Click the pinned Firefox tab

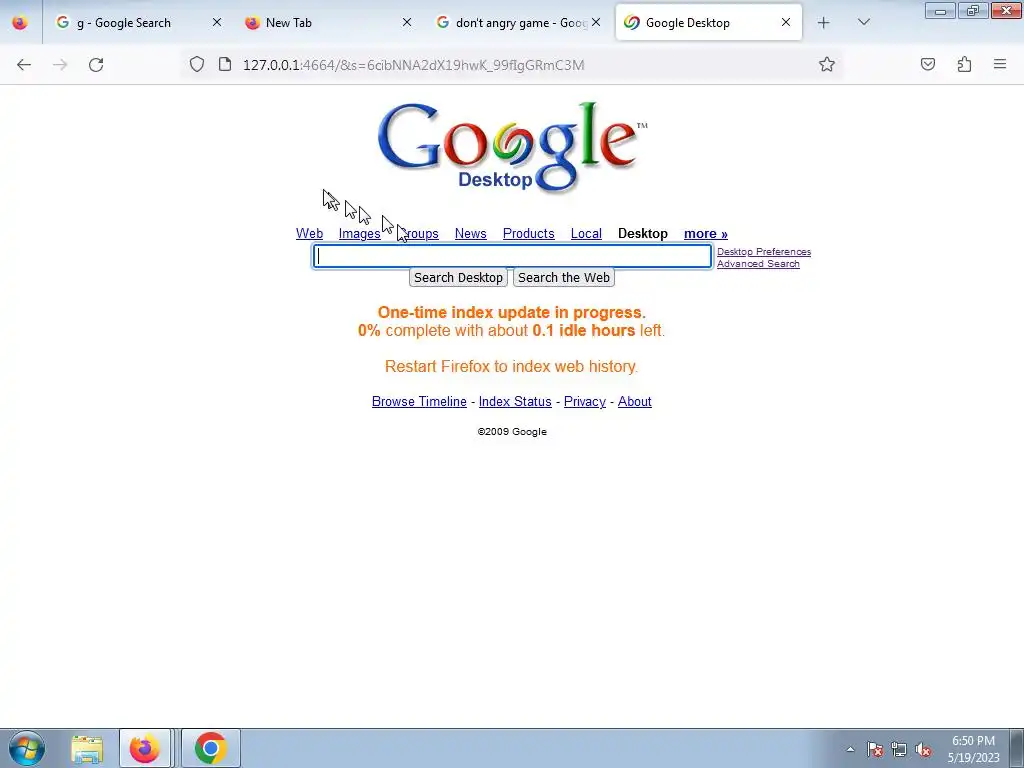coord(20,22)
